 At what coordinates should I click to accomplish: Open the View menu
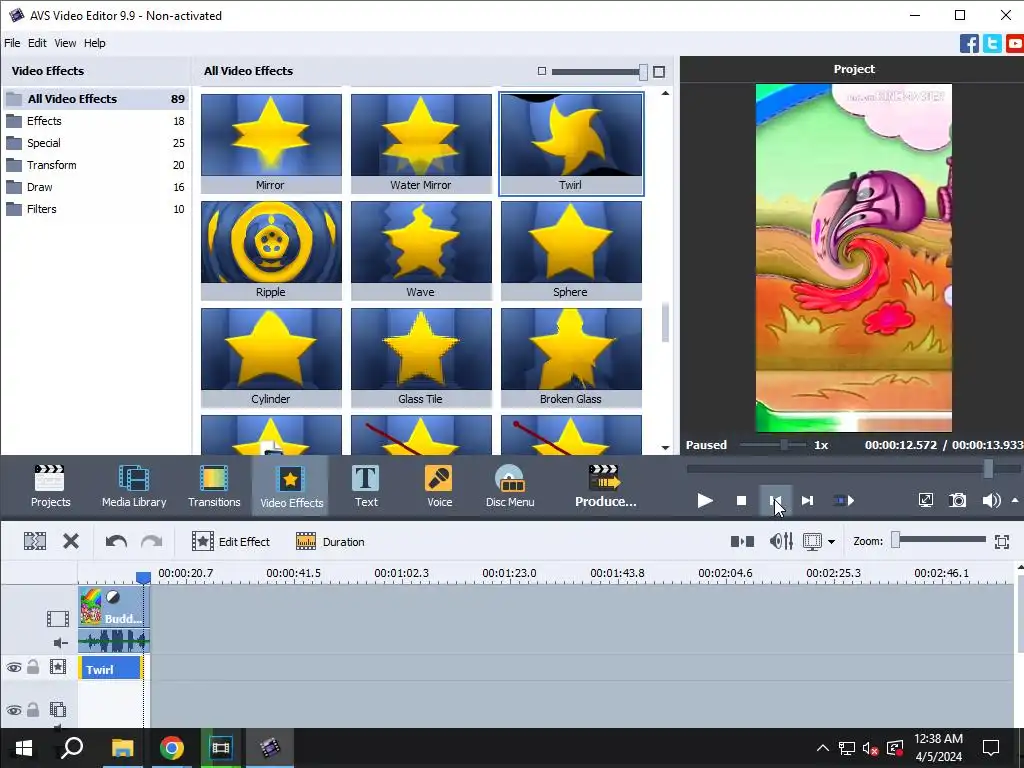(65, 43)
